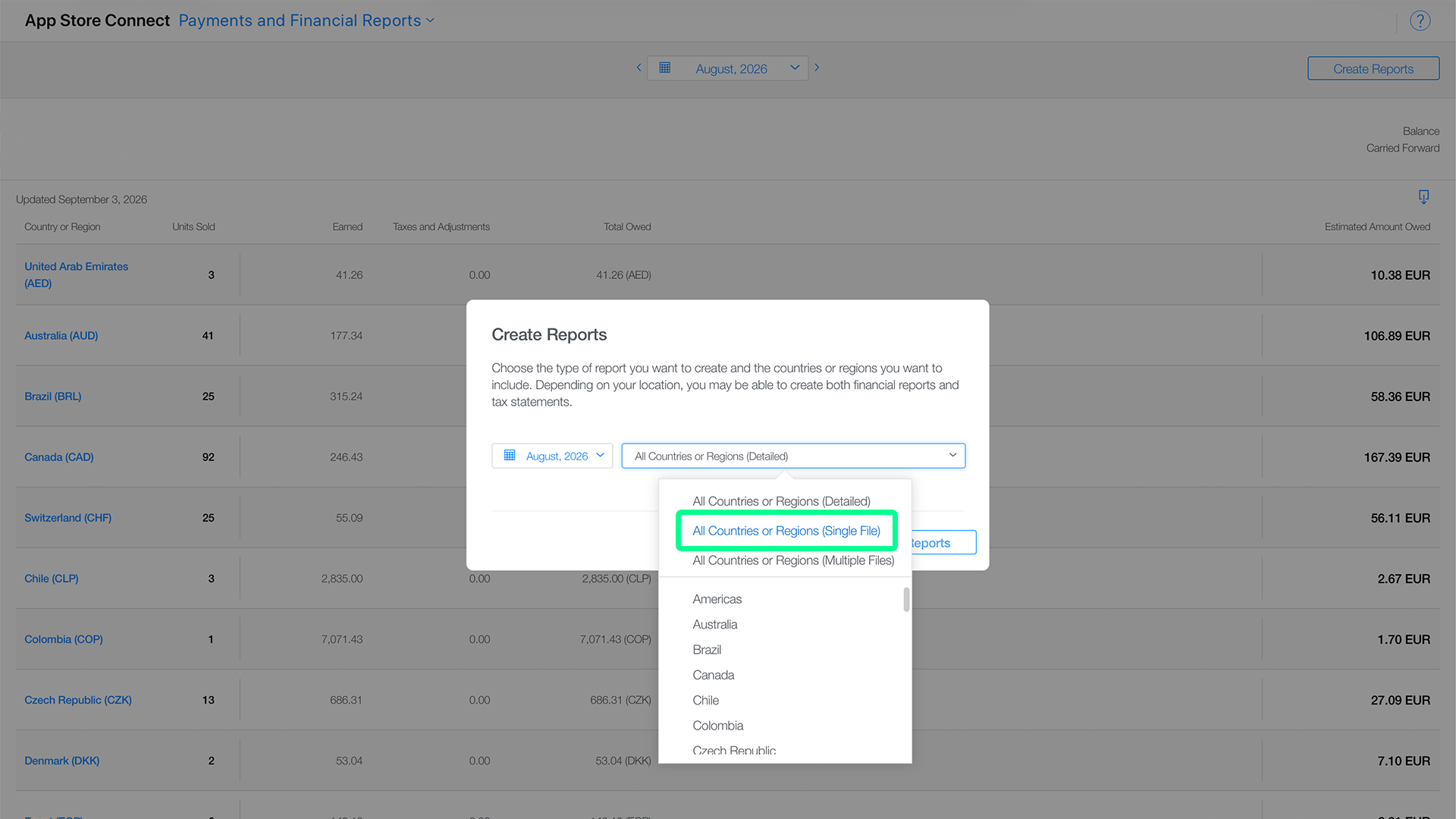The width and height of the screenshot is (1456, 819).
Task: Select All Countries or Regions (Single File)
Action: (x=786, y=531)
